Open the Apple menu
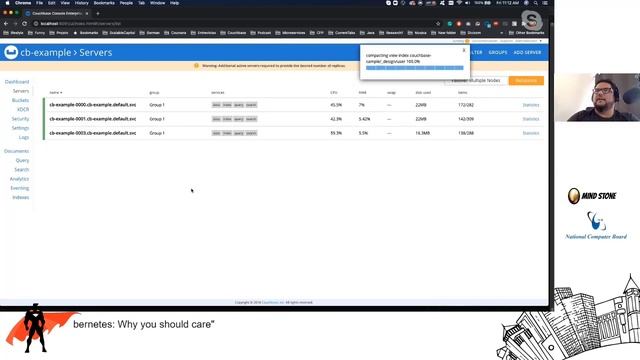Image resolution: width=640 pixels, height=360 pixels. (7, 3)
